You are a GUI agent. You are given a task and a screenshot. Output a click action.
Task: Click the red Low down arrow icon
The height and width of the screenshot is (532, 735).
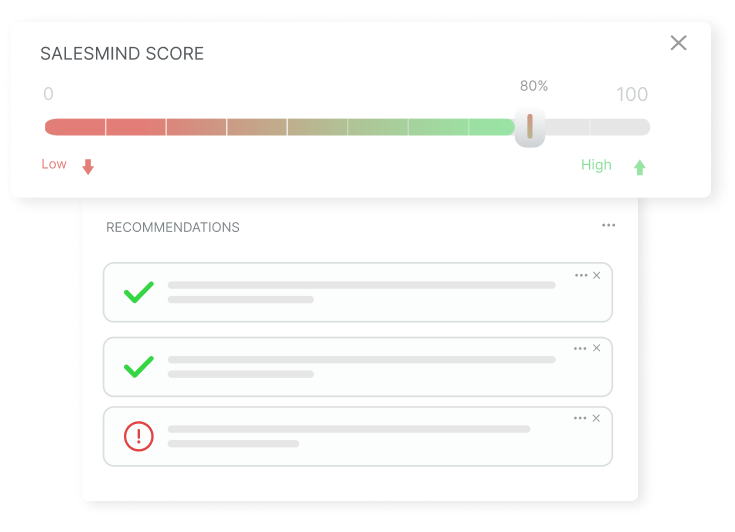[x=88, y=167]
